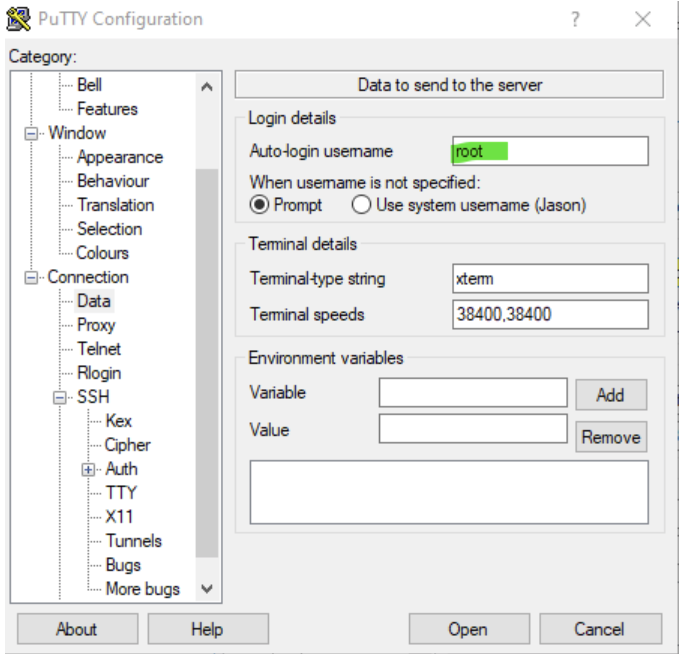
Task: Select Use system username (Jason) option
Action: coord(361,205)
